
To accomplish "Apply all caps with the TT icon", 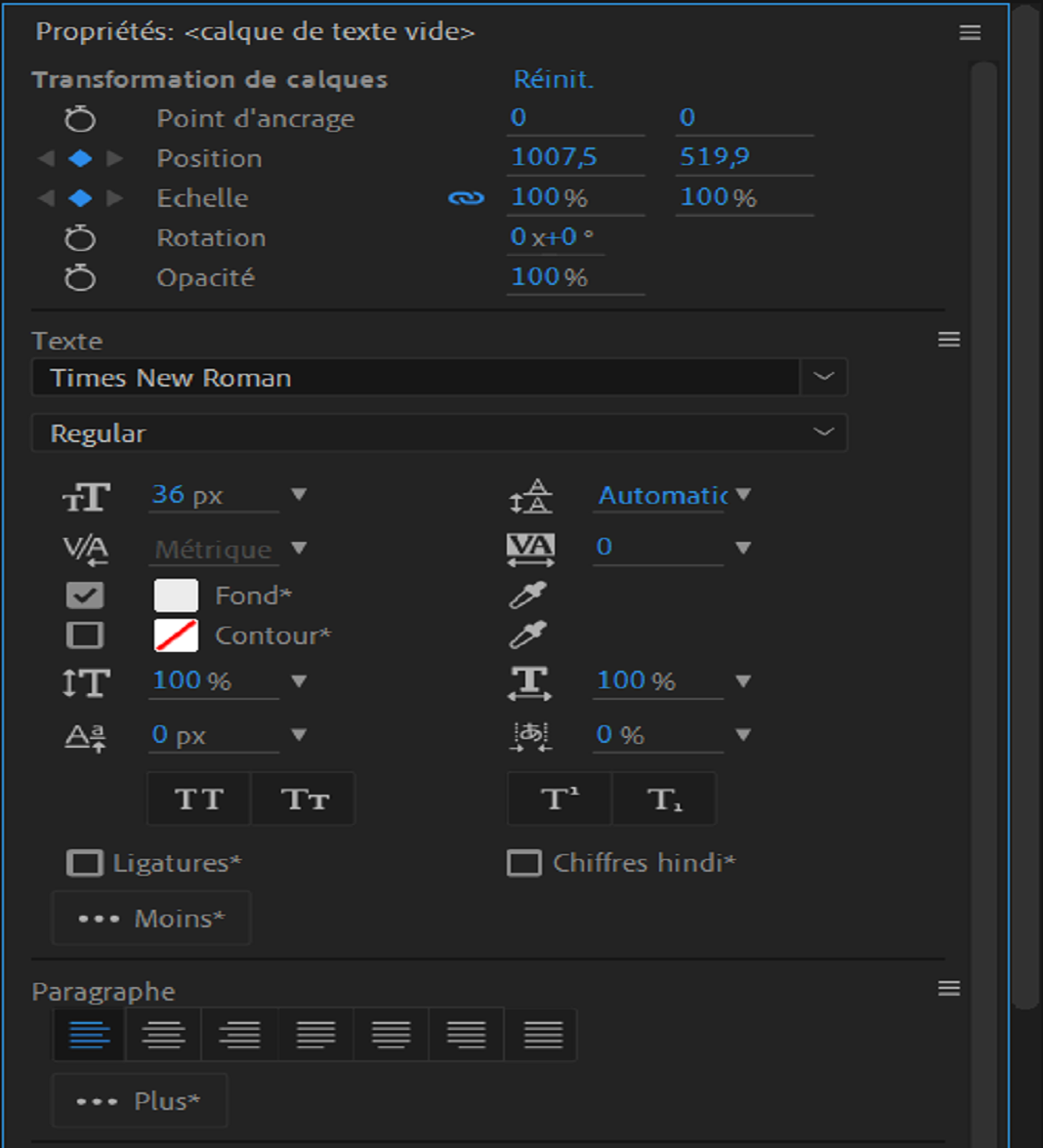I will coord(198,799).
